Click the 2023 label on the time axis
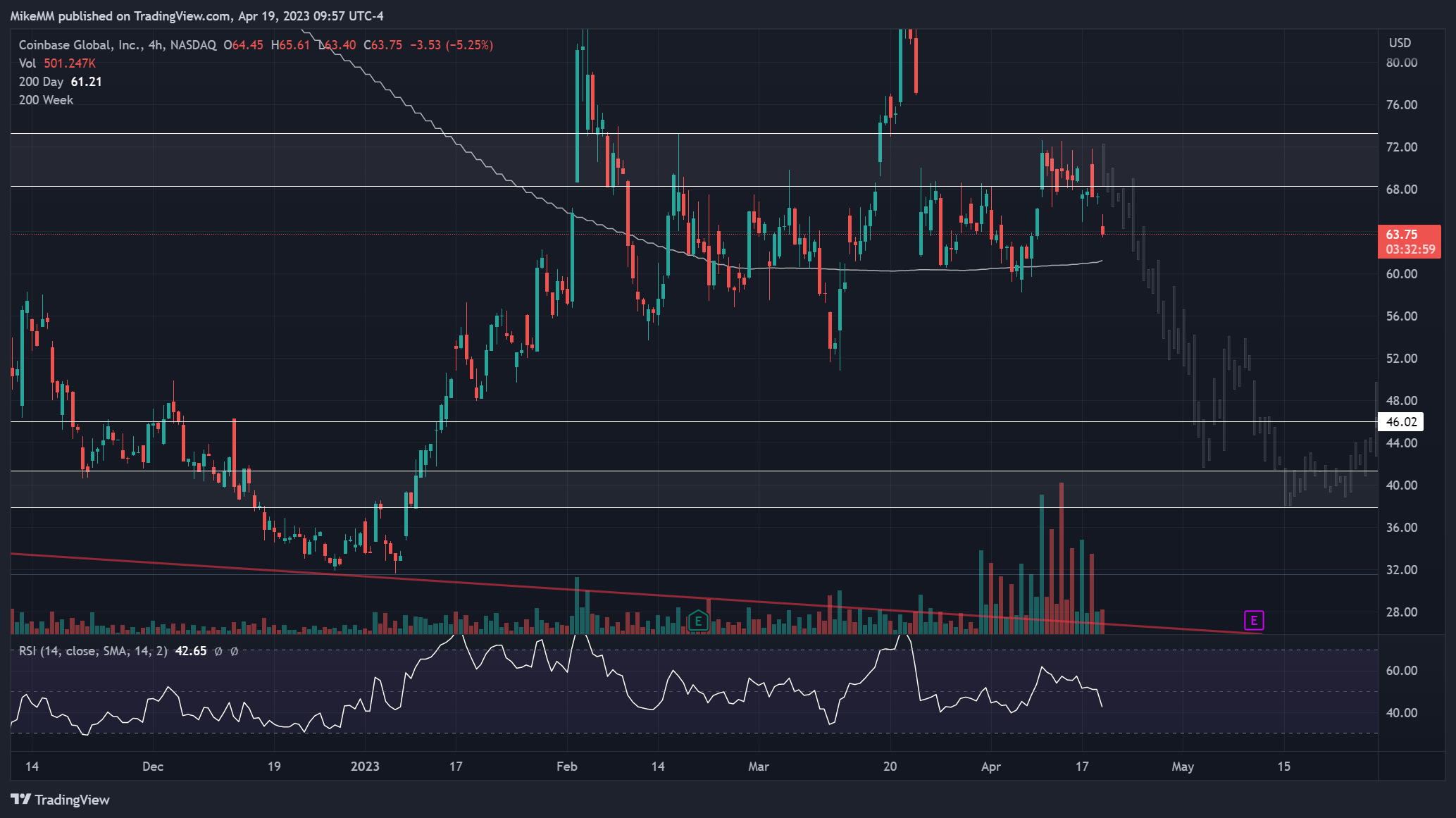The width and height of the screenshot is (1456, 818). coord(365,767)
